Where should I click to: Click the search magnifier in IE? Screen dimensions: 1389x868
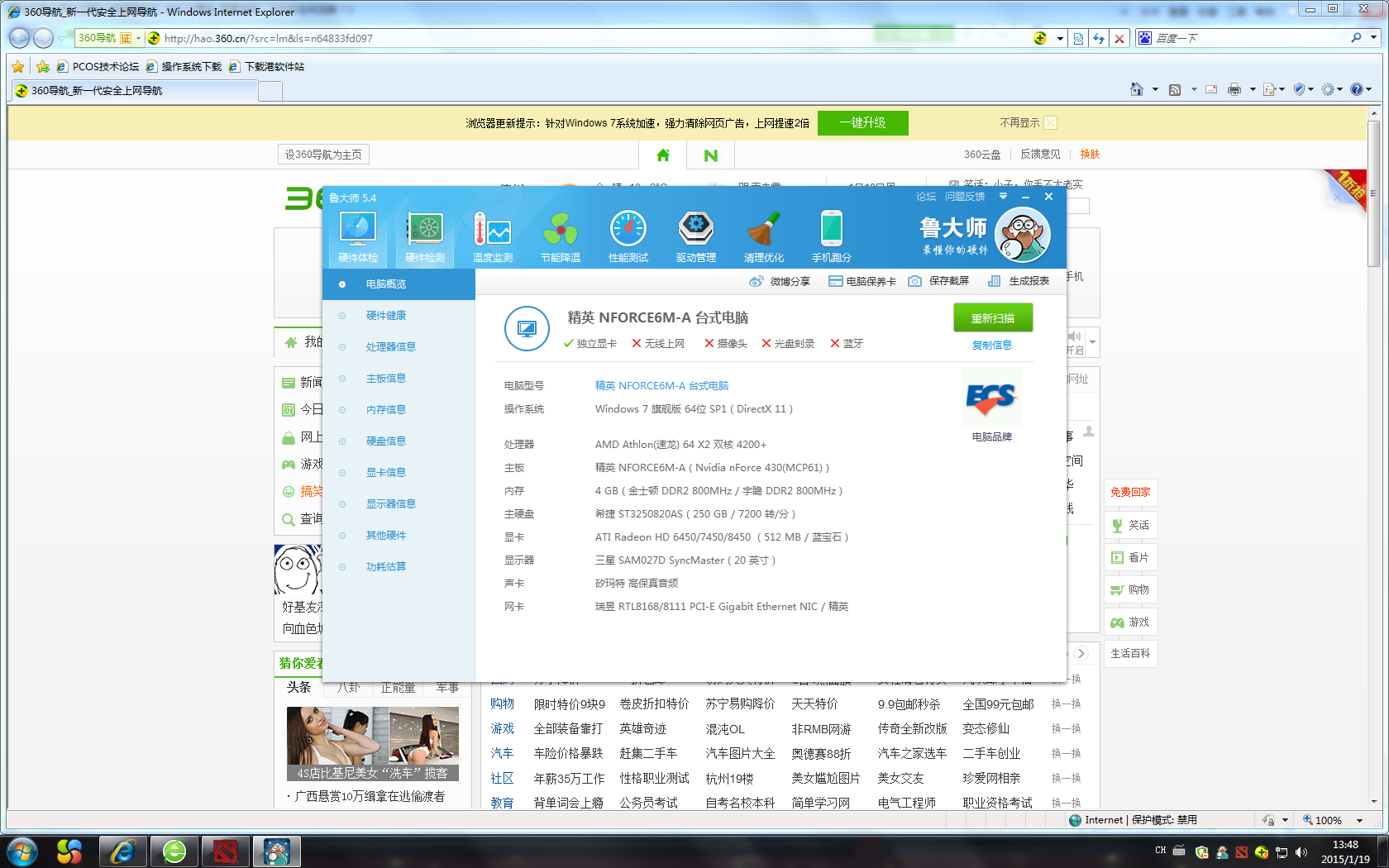click(x=1356, y=38)
